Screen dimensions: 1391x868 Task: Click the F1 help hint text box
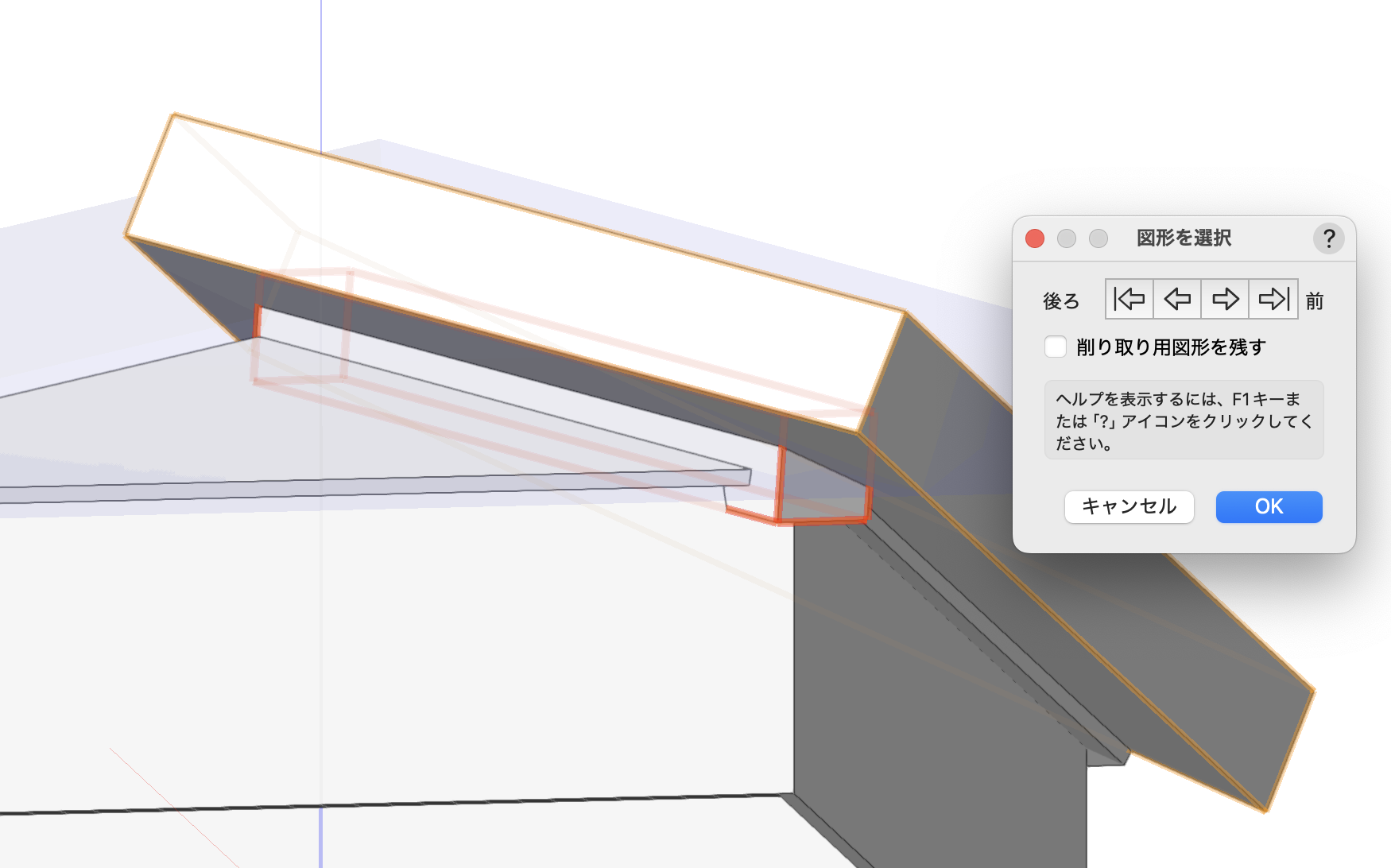(1184, 420)
